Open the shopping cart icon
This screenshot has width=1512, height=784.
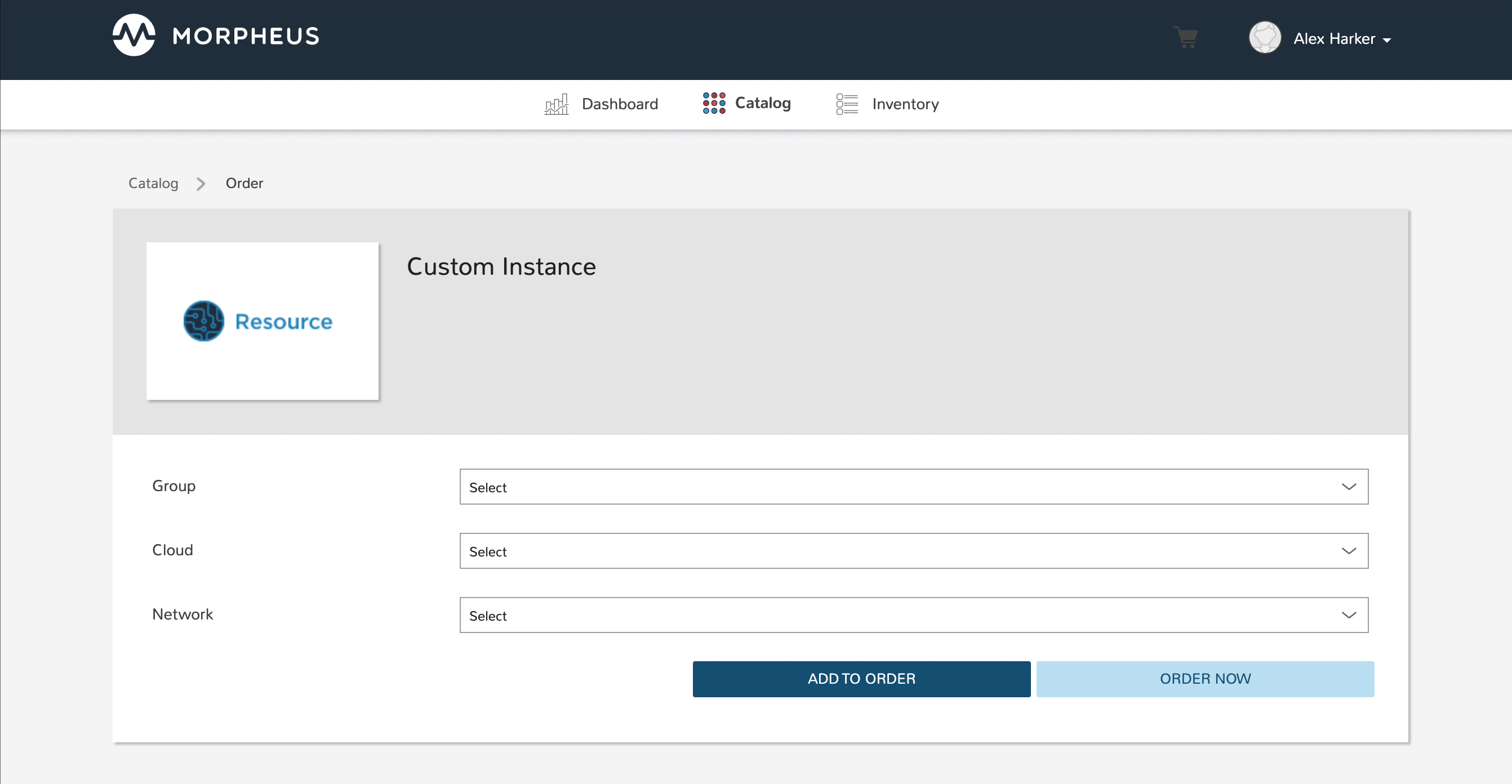1186,38
